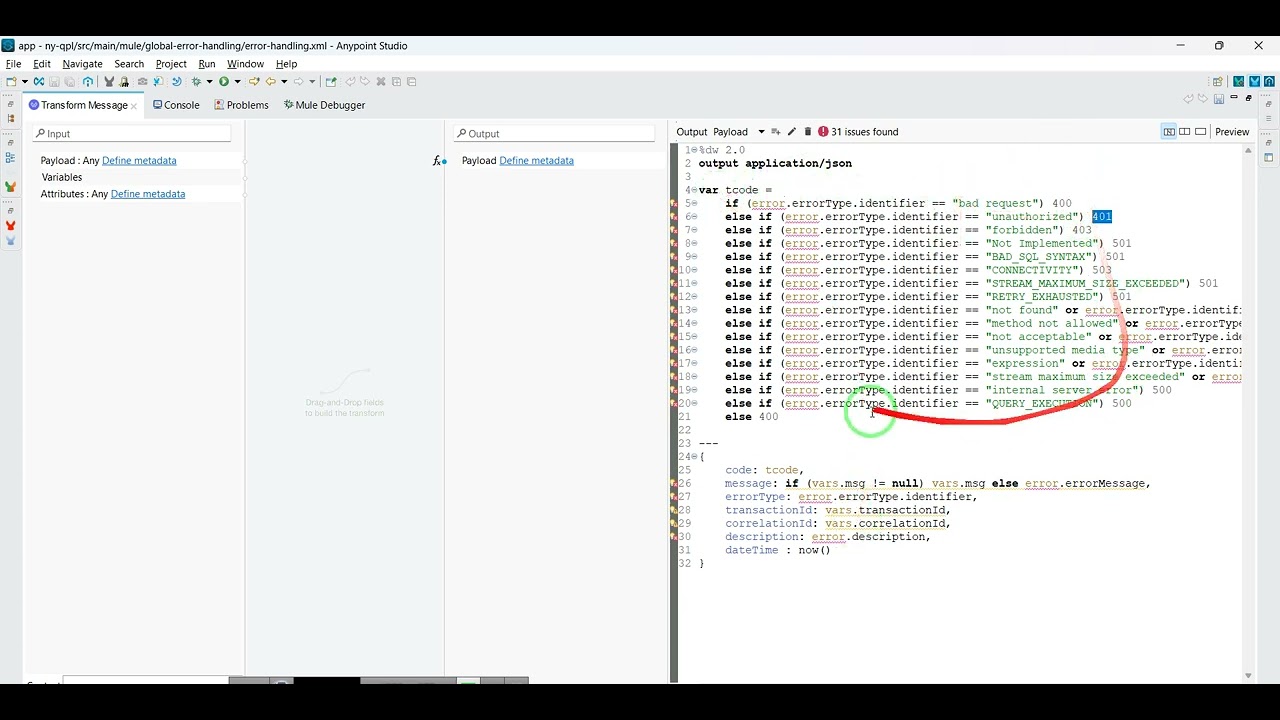Click the Save All toolbar icon

tap(70, 82)
